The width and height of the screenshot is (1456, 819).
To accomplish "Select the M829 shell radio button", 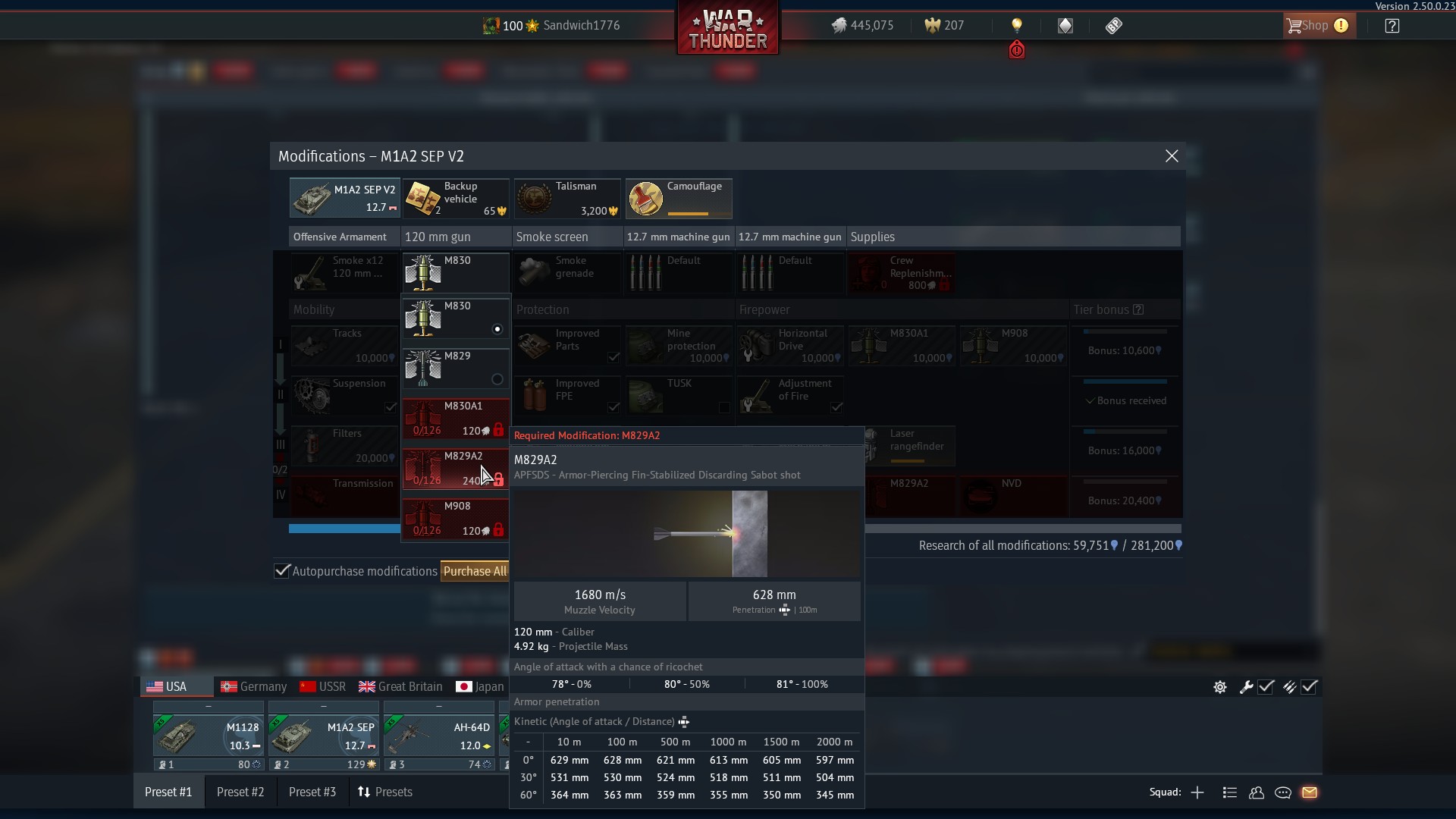I will click(497, 379).
